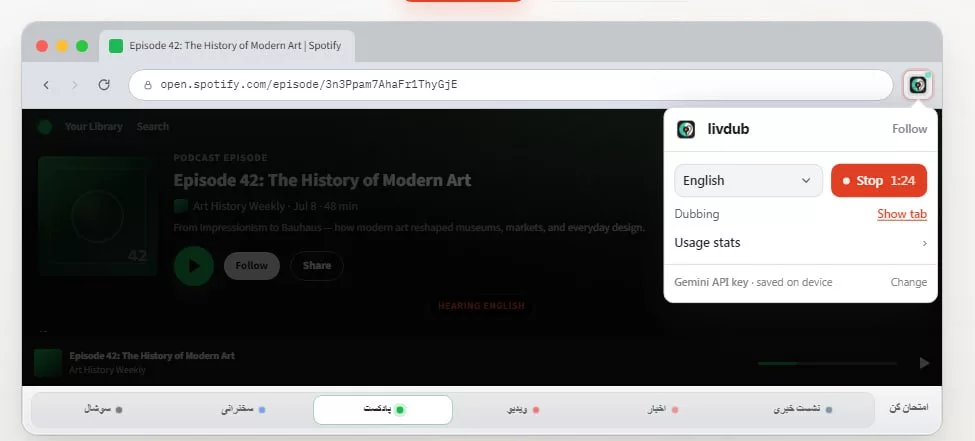This screenshot has width=975, height=441.
Task: Minimize the window with the yellow button
Action: point(62,46)
